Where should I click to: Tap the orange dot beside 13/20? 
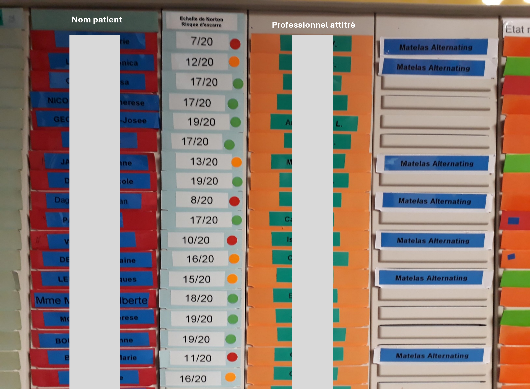pos(237,162)
